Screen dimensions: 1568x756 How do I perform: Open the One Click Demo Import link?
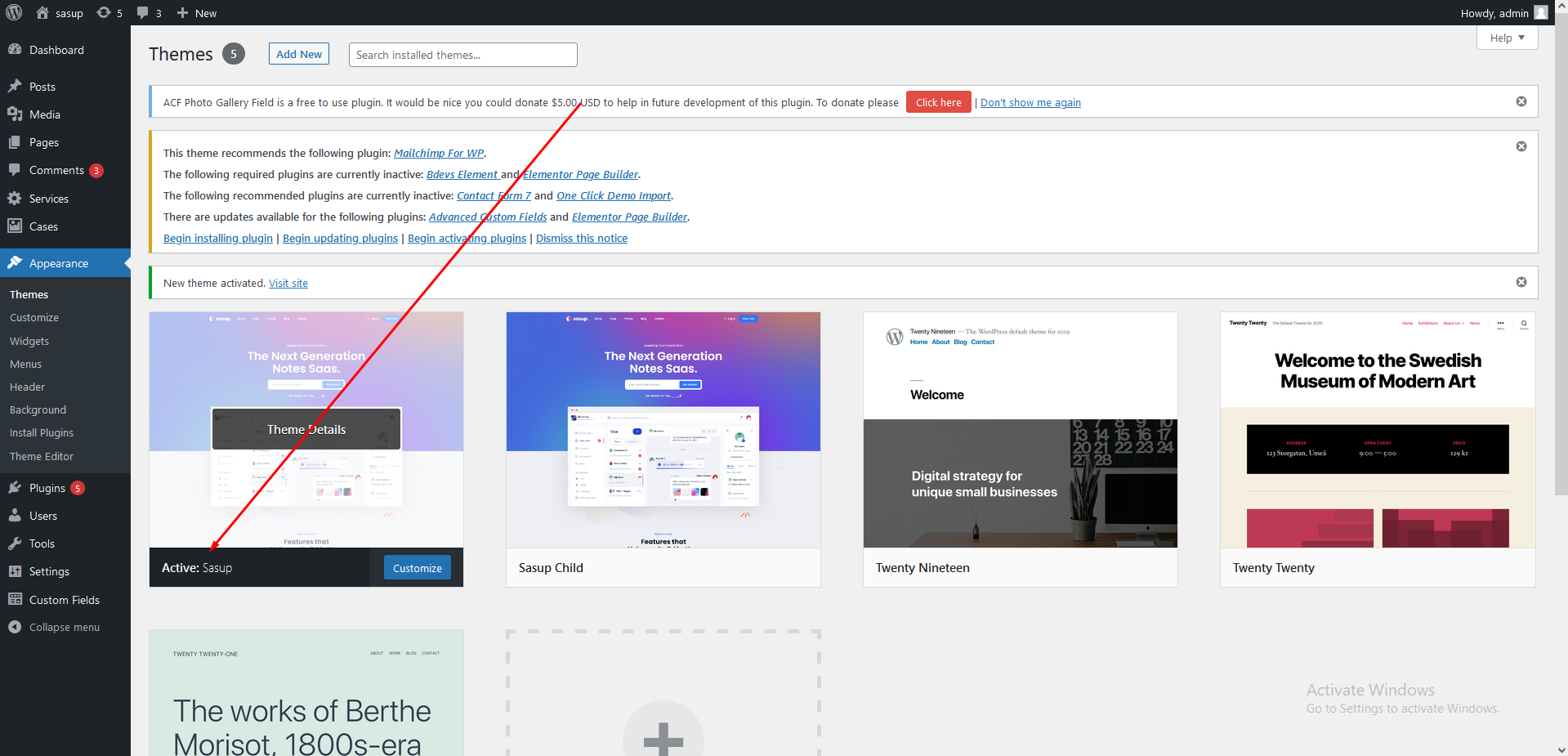pyautogui.click(x=614, y=195)
